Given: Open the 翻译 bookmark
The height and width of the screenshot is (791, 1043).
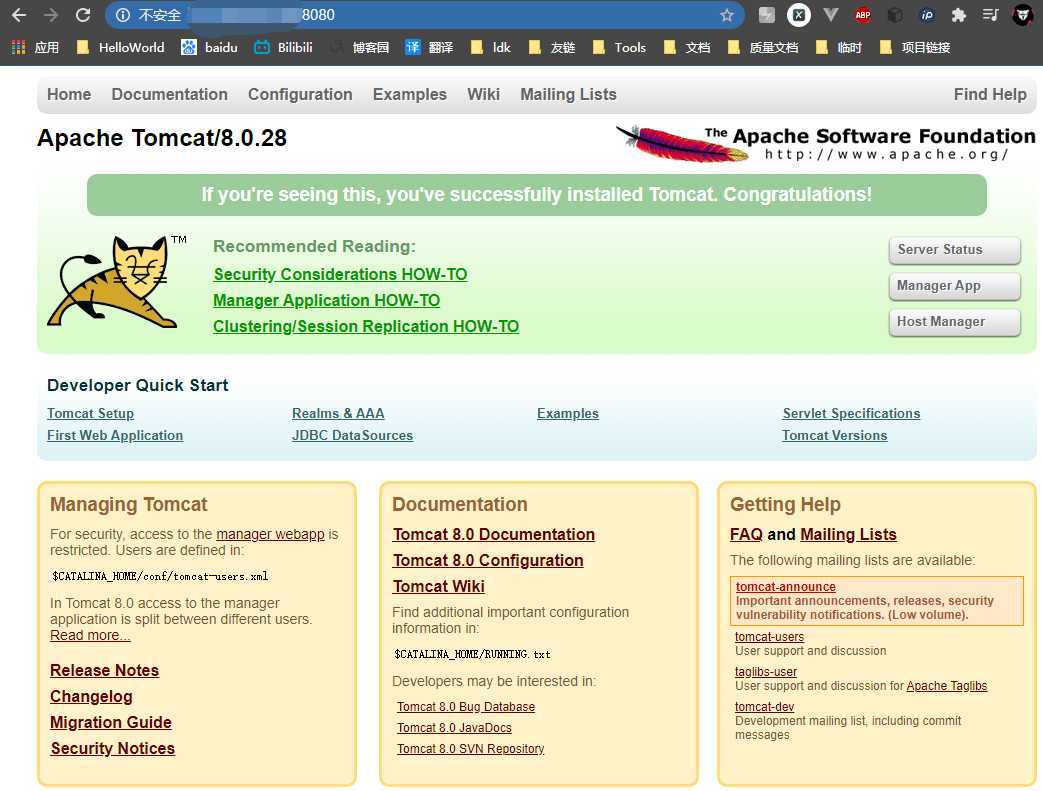Looking at the screenshot, I should (430, 47).
